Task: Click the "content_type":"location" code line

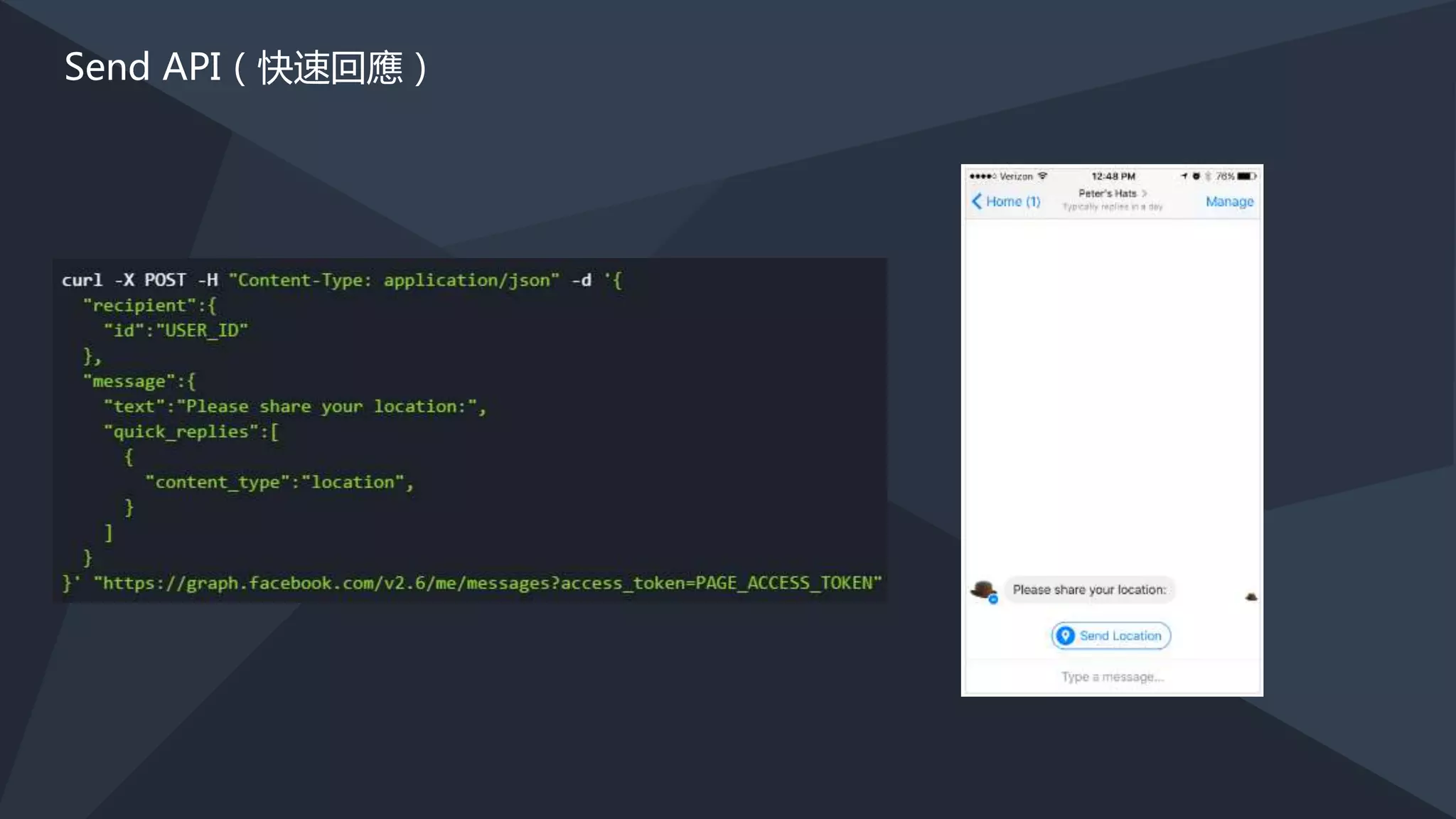Action: (x=279, y=482)
